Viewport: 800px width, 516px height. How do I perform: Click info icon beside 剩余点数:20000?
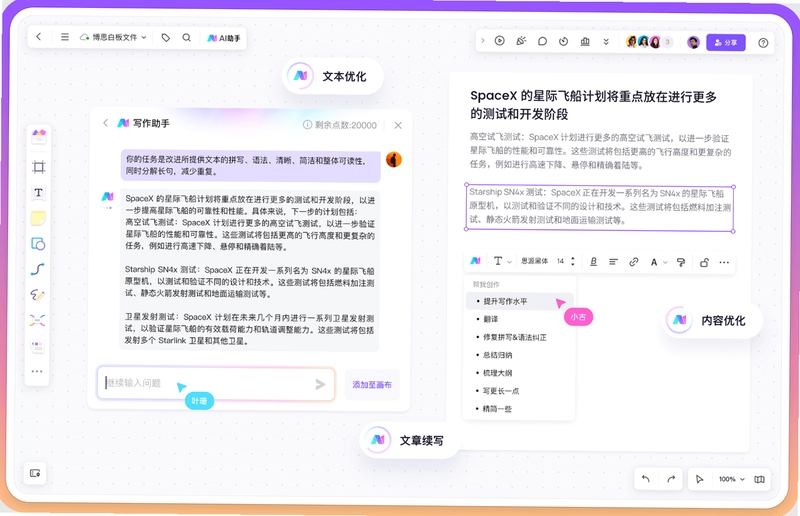(307, 125)
